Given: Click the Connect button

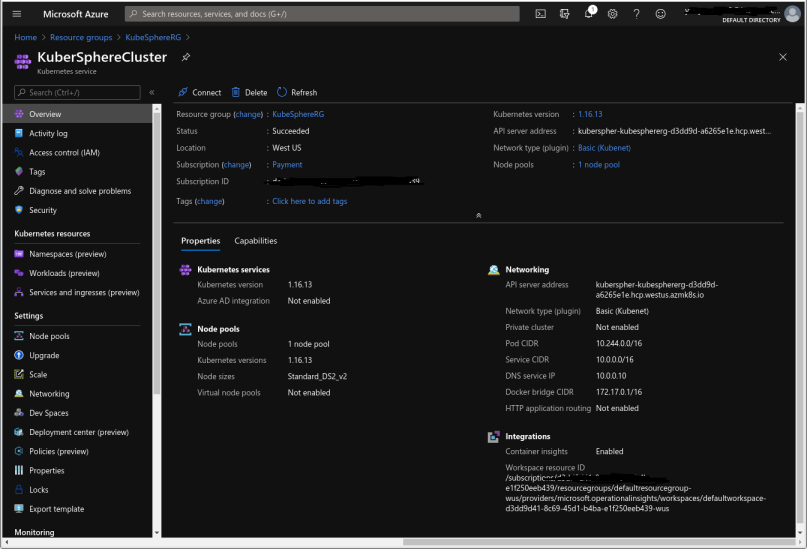Looking at the screenshot, I should (199, 92).
